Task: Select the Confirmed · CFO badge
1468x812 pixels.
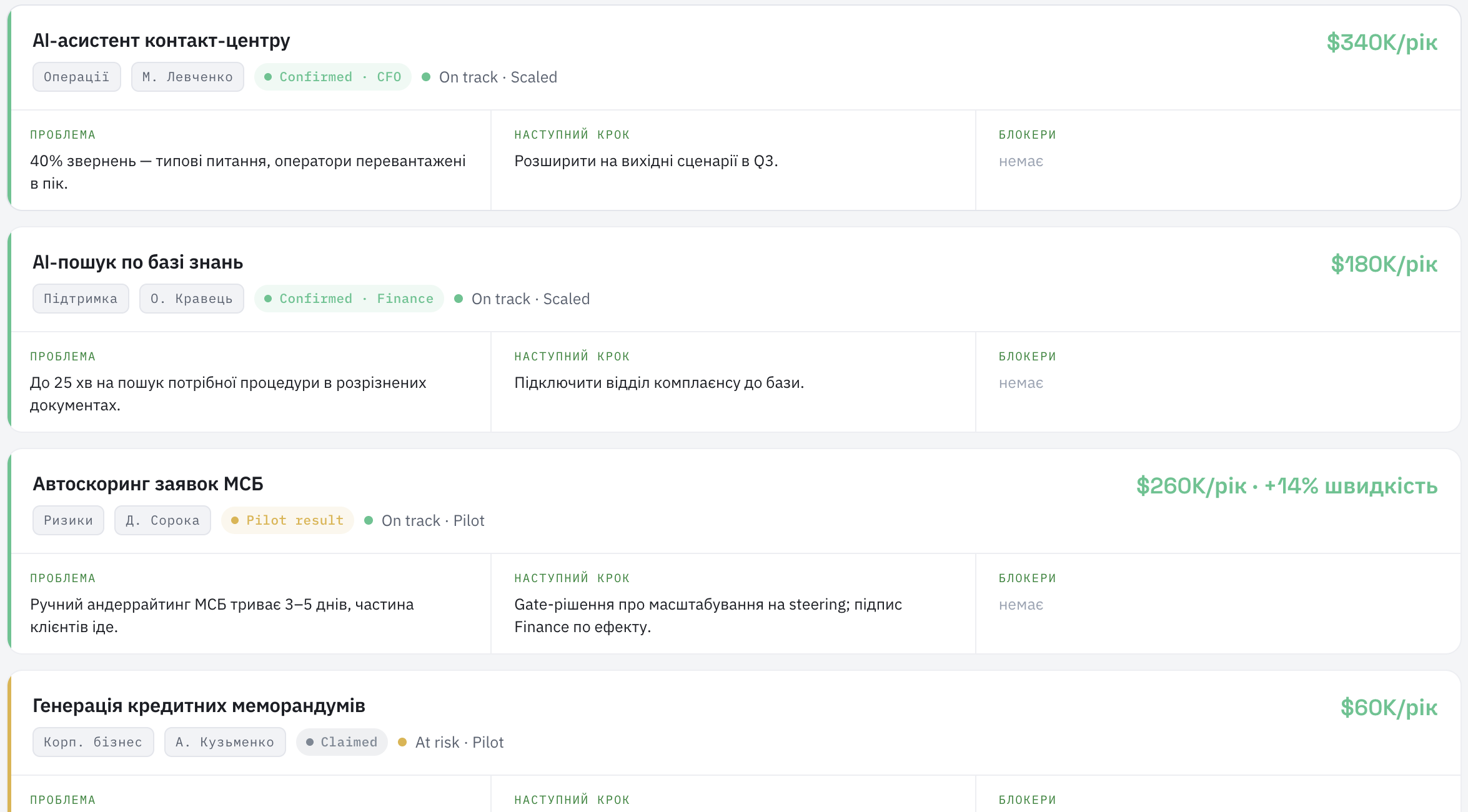Action: pos(332,77)
